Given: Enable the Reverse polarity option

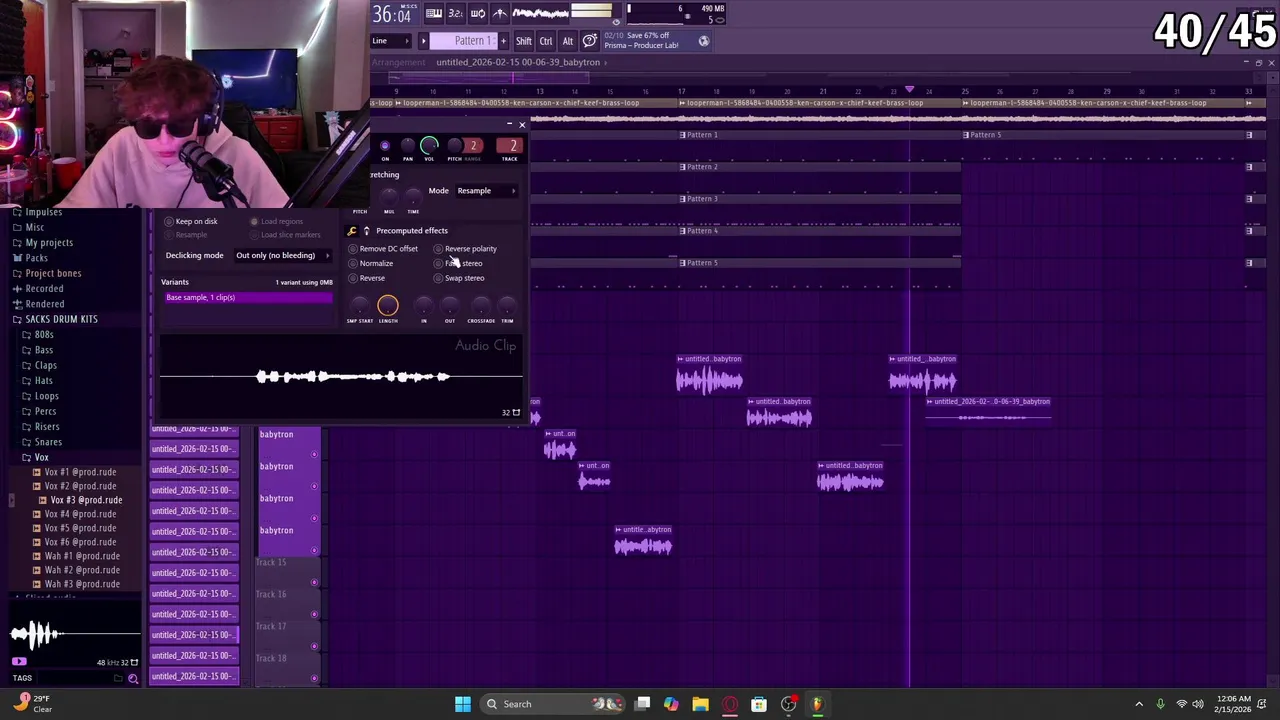Looking at the screenshot, I should point(466,249).
